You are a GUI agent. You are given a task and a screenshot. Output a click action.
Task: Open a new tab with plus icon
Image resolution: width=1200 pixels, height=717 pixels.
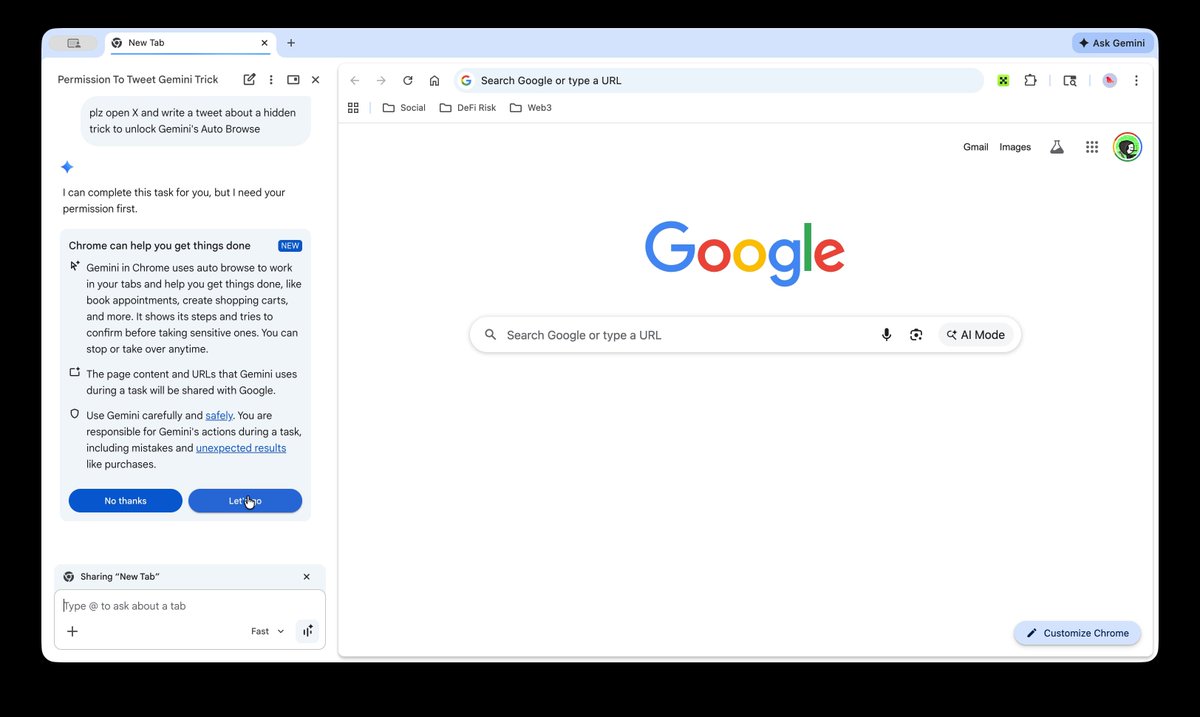291,43
